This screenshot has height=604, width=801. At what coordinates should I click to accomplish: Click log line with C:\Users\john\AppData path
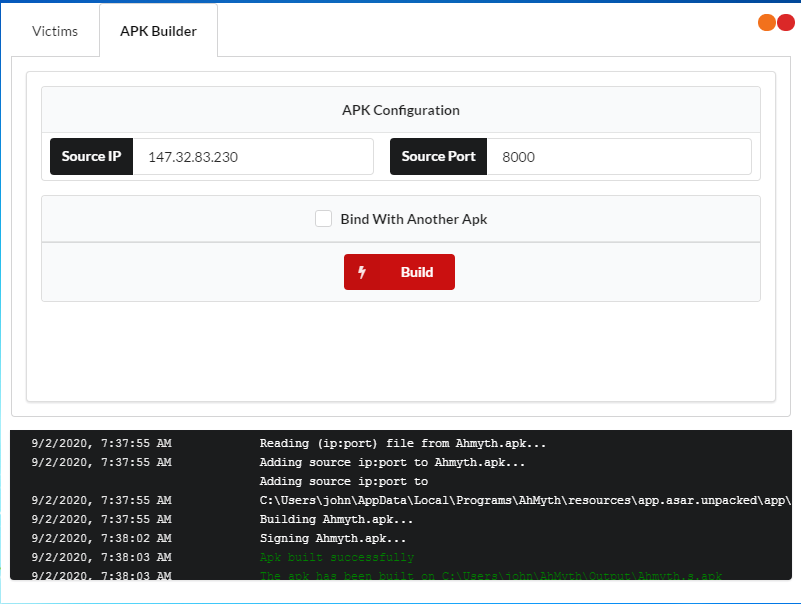point(525,500)
